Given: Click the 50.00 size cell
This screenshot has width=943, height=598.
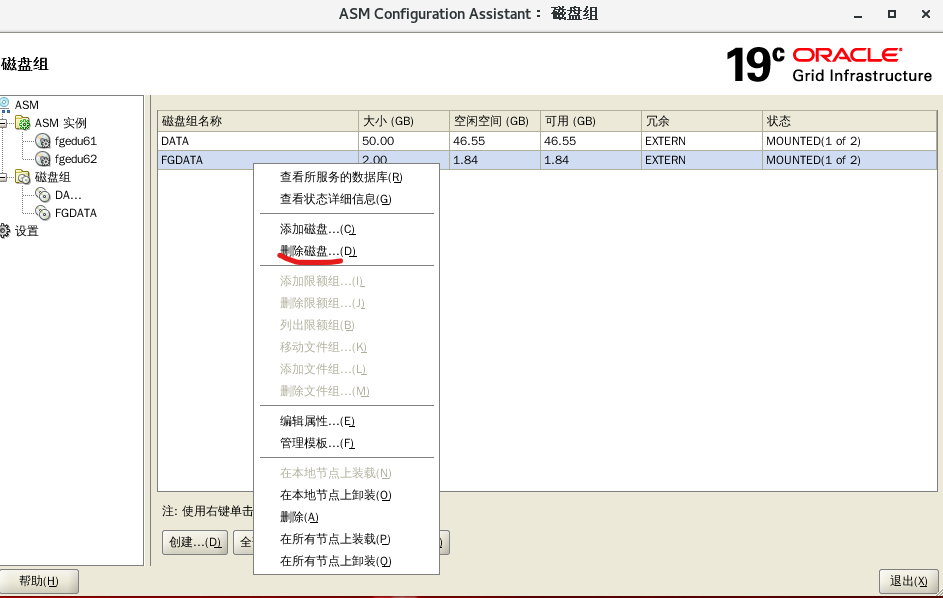Looking at the screenshot, I should pyautogui.click(x=404, y=141).
